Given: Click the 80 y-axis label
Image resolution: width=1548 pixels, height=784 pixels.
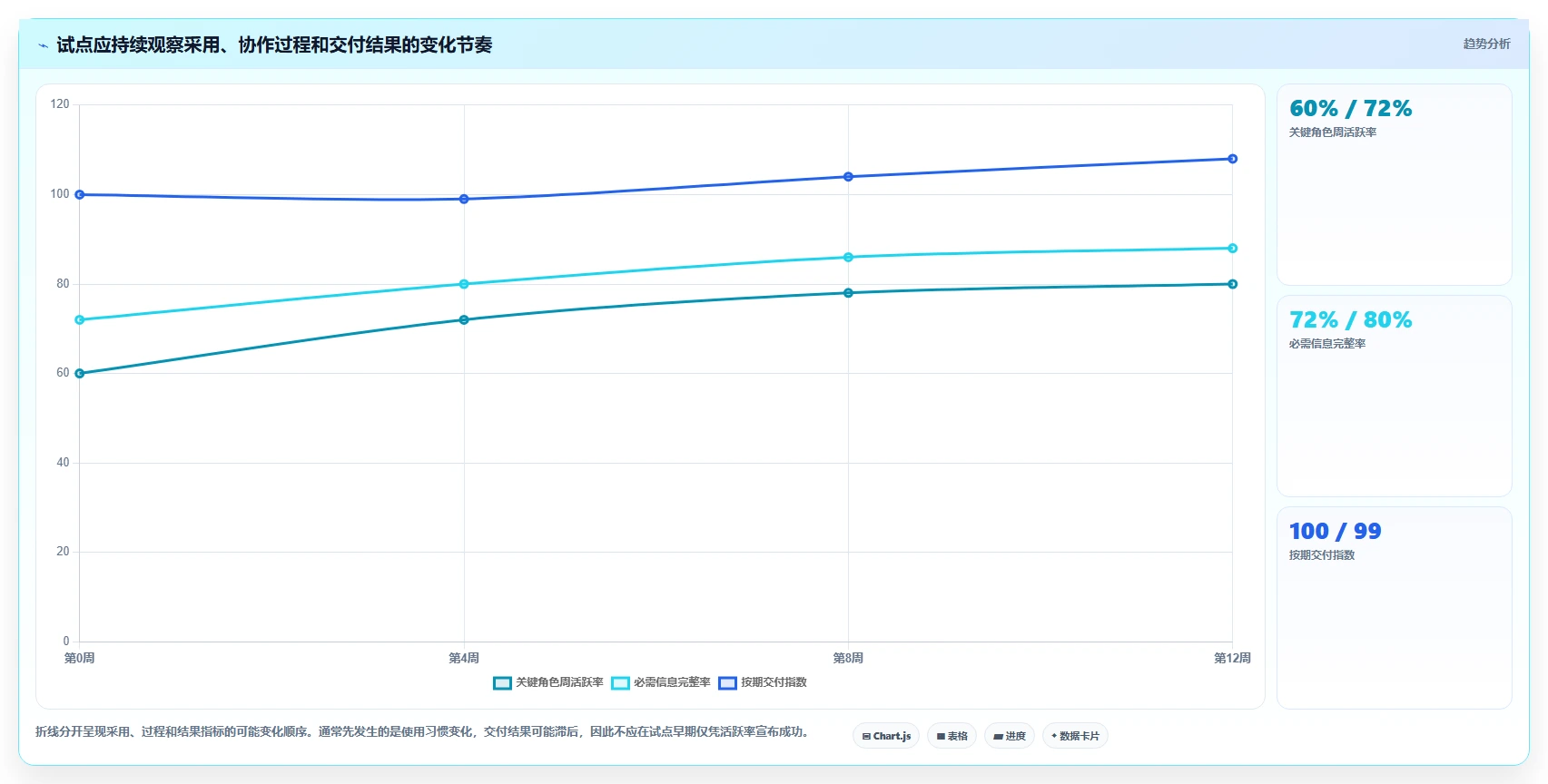Looking at the screenshot, I should (63, 284).
